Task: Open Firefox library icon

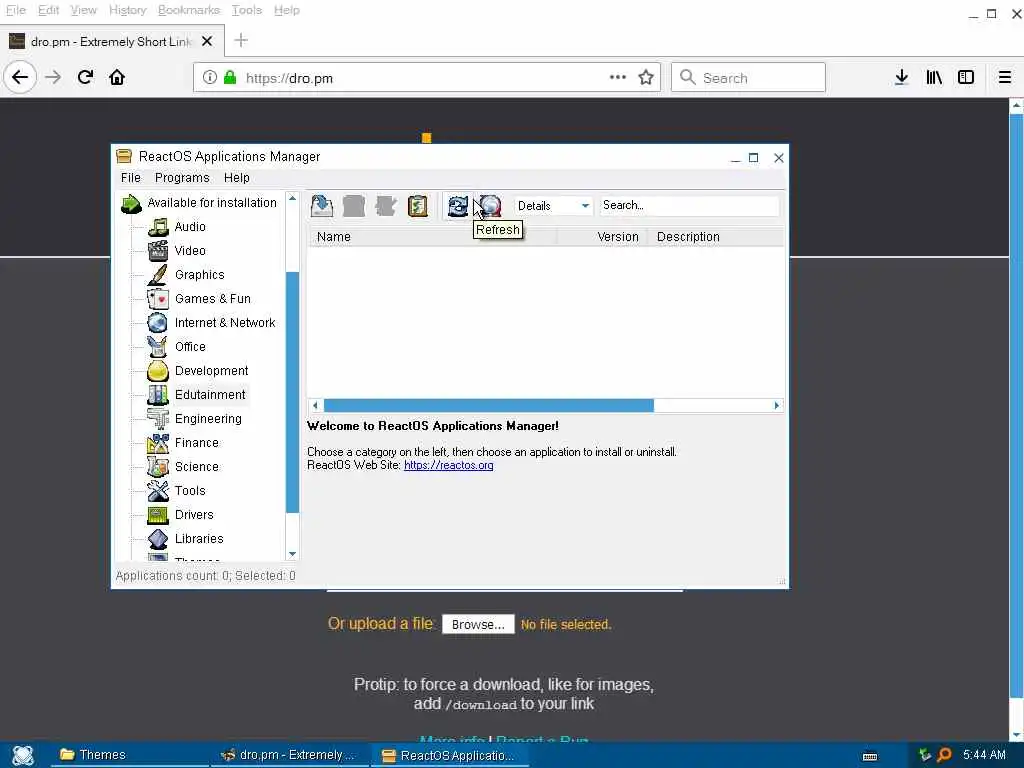Action: coord(934,77)
